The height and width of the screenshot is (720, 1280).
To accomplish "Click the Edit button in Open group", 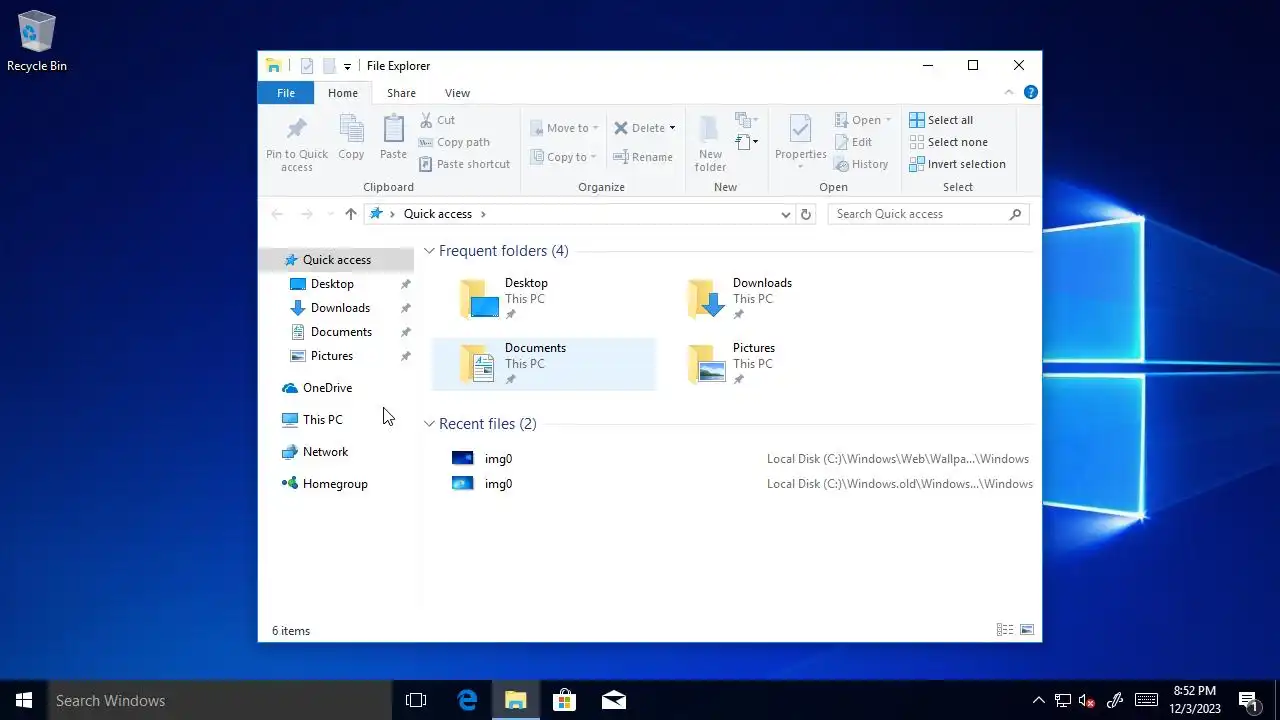I will [x=853, y=142].
